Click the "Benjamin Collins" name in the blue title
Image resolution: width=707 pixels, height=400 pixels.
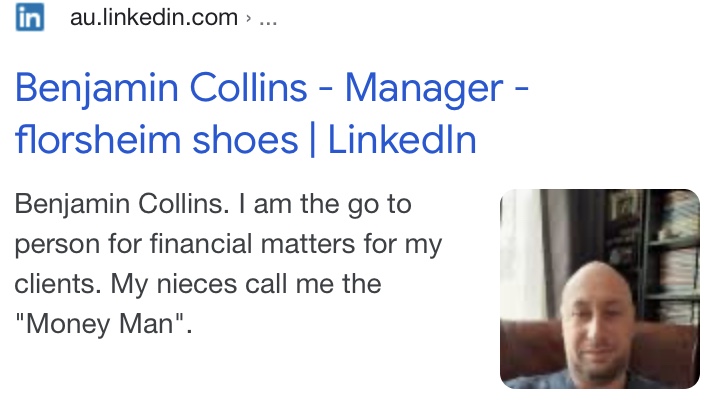tap(161, 89)
